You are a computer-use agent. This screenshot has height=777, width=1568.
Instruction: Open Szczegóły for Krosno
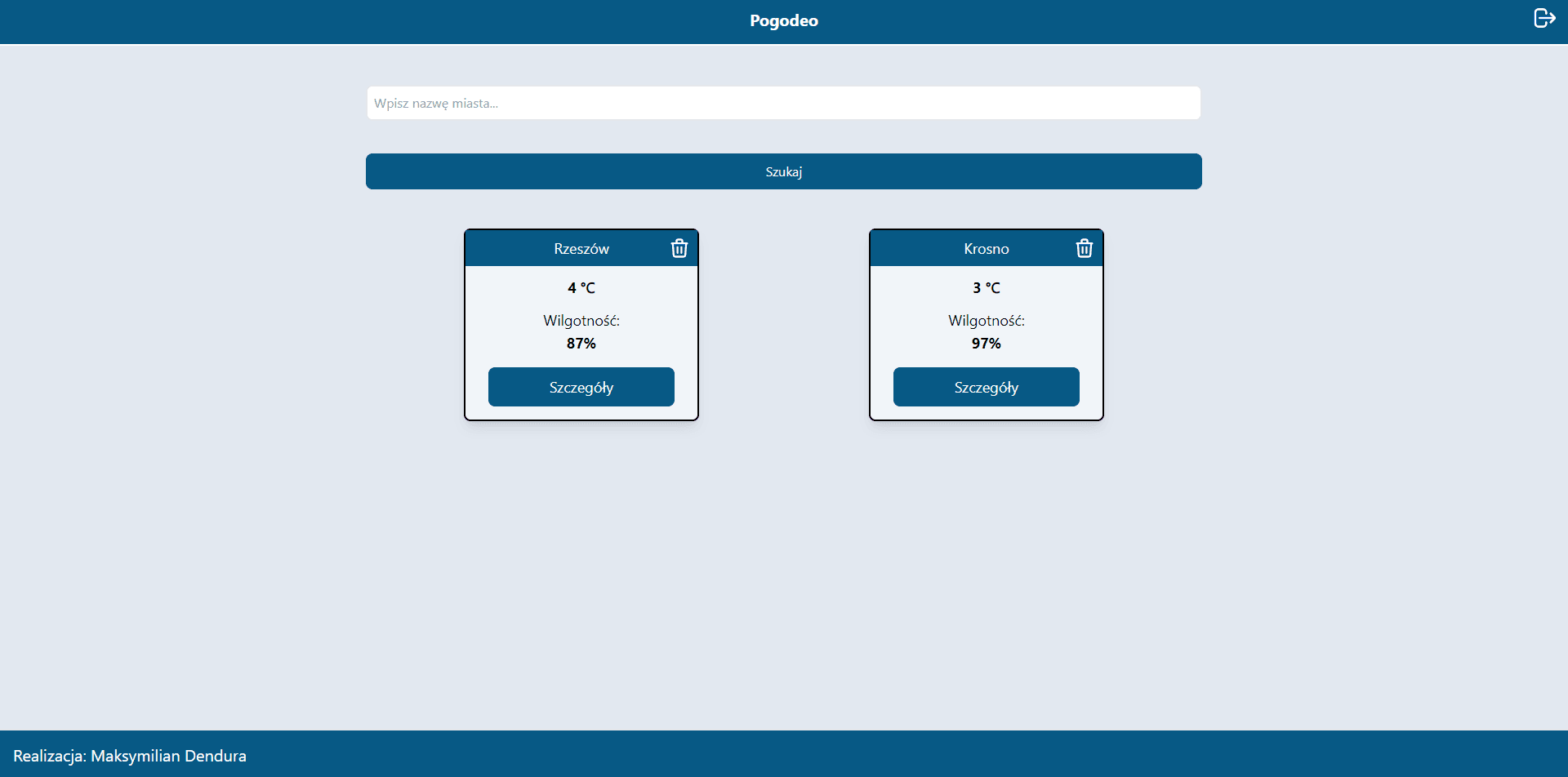(987, 387)
